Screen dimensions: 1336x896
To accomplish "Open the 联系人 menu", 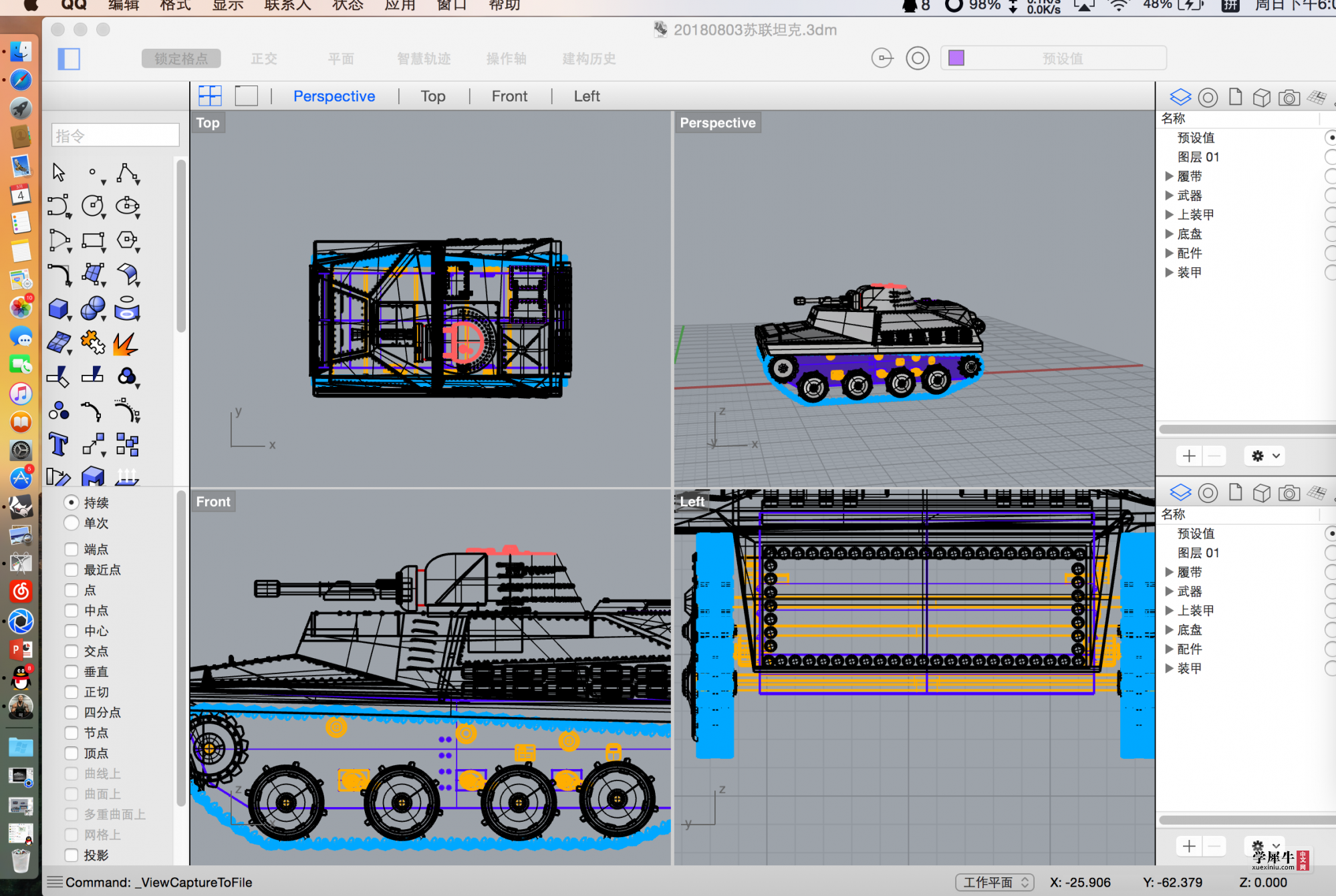I will 287,5.
